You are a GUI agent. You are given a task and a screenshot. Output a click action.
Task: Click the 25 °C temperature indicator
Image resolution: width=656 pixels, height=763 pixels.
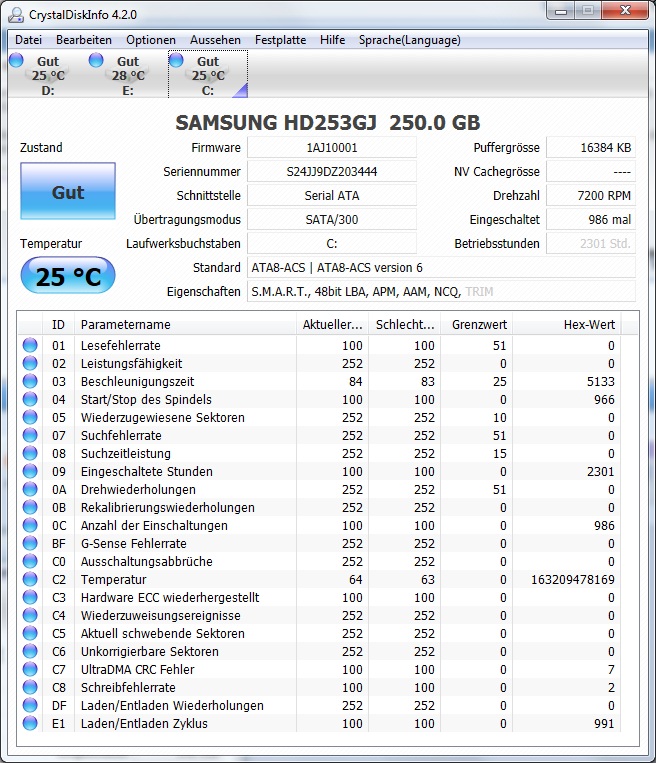68,276
